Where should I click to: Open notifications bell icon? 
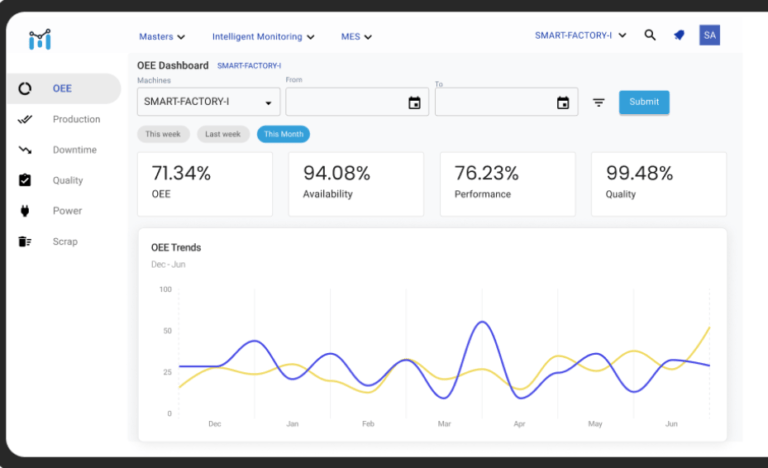[x=679, y=35]
